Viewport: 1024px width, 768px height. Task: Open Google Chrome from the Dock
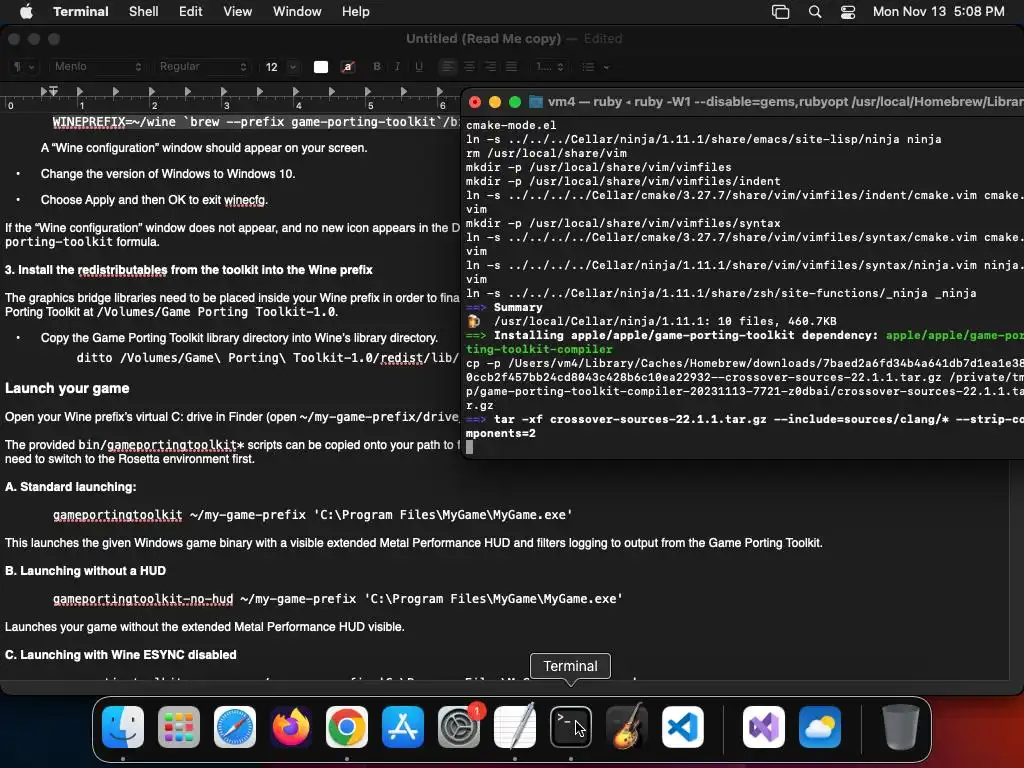point(347,727)
